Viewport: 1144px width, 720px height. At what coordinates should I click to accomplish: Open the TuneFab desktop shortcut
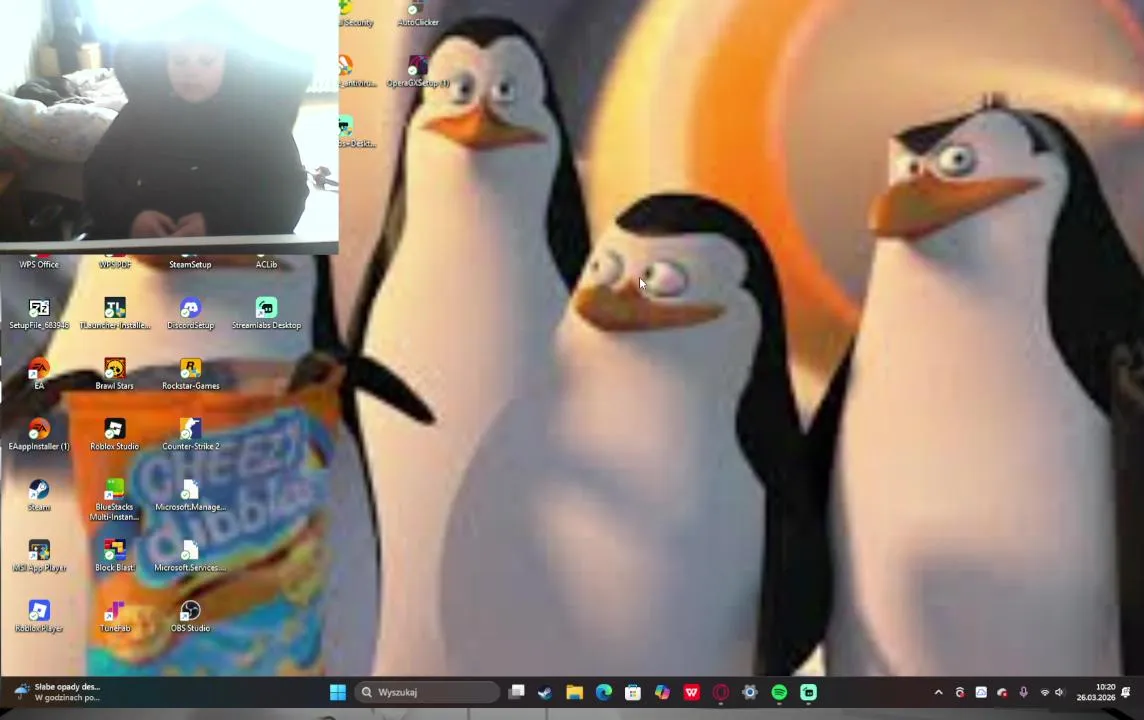pyautogui.click(x=115, y=611)
